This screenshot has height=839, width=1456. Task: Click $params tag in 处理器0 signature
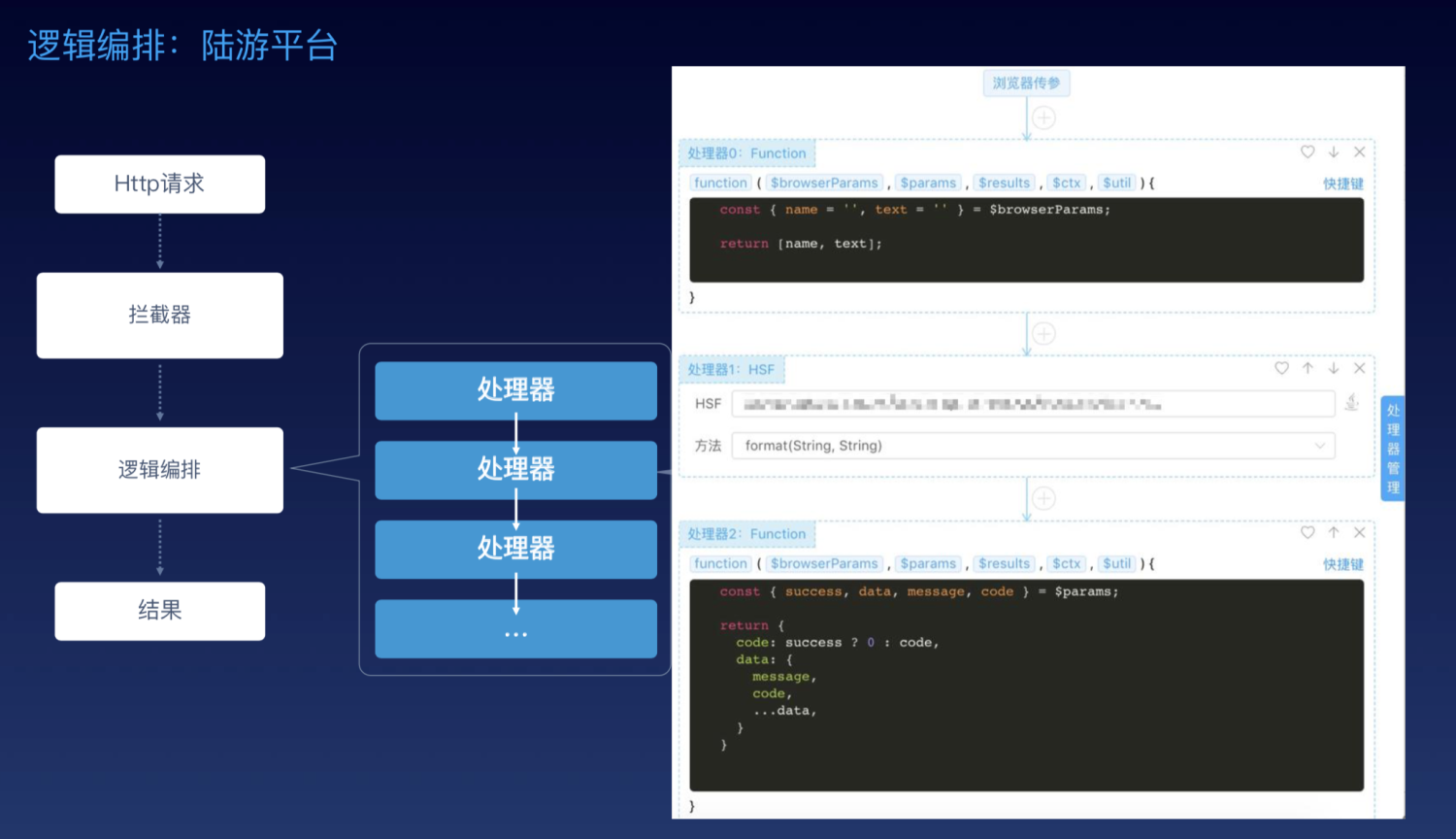(x=928, y=183)
